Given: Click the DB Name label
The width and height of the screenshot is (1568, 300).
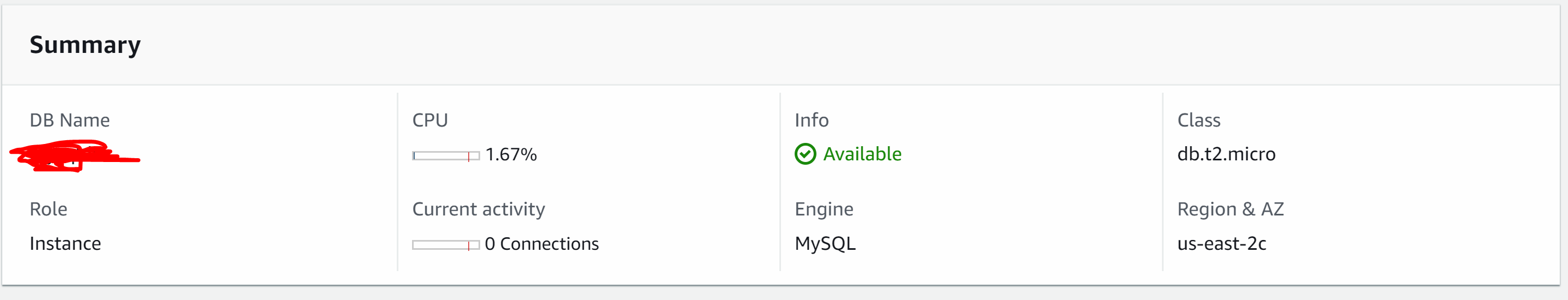Looking at the screenshot, I should [69, 120].
